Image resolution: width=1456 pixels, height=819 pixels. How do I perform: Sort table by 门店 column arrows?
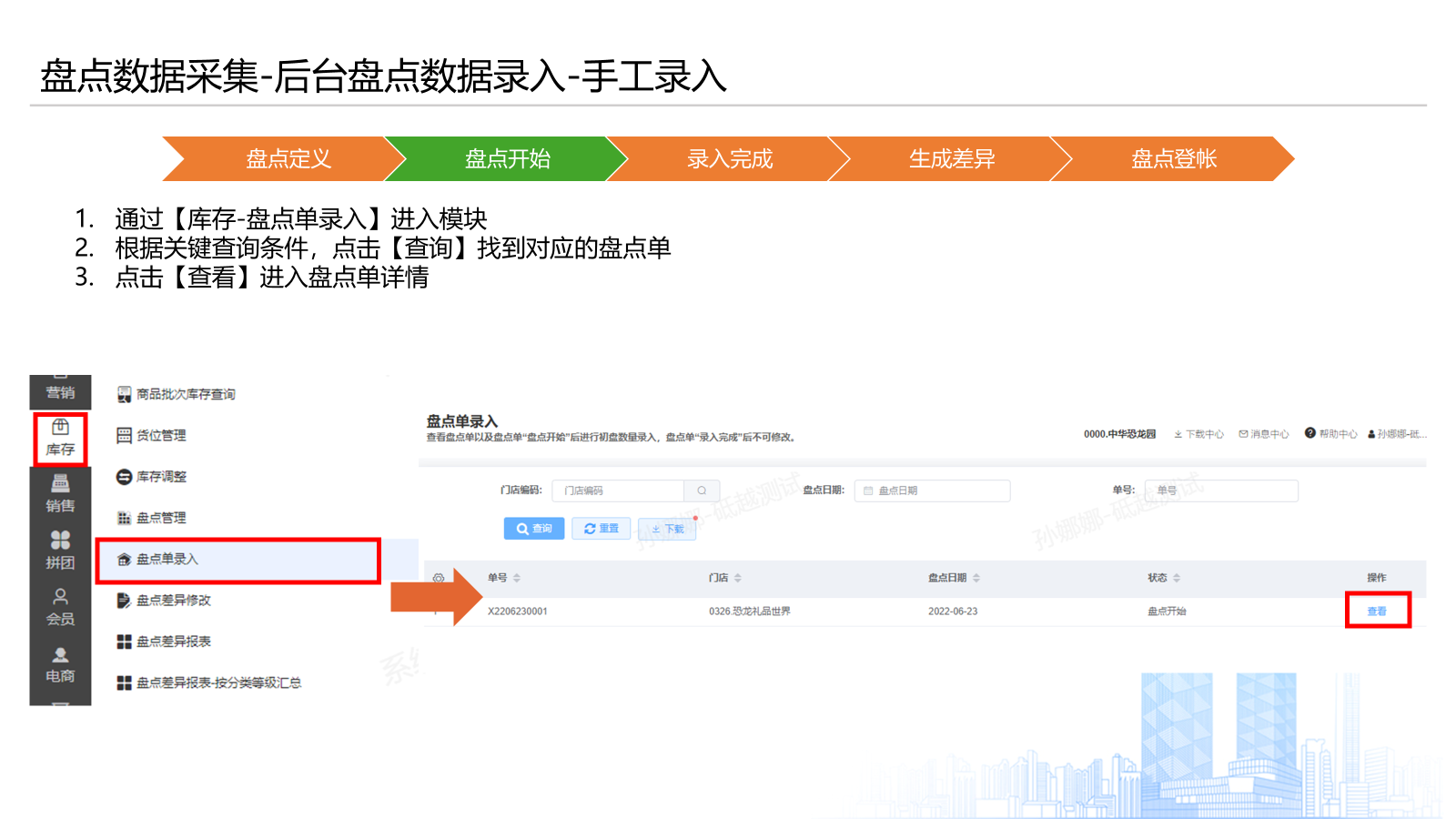pos(738,578)
